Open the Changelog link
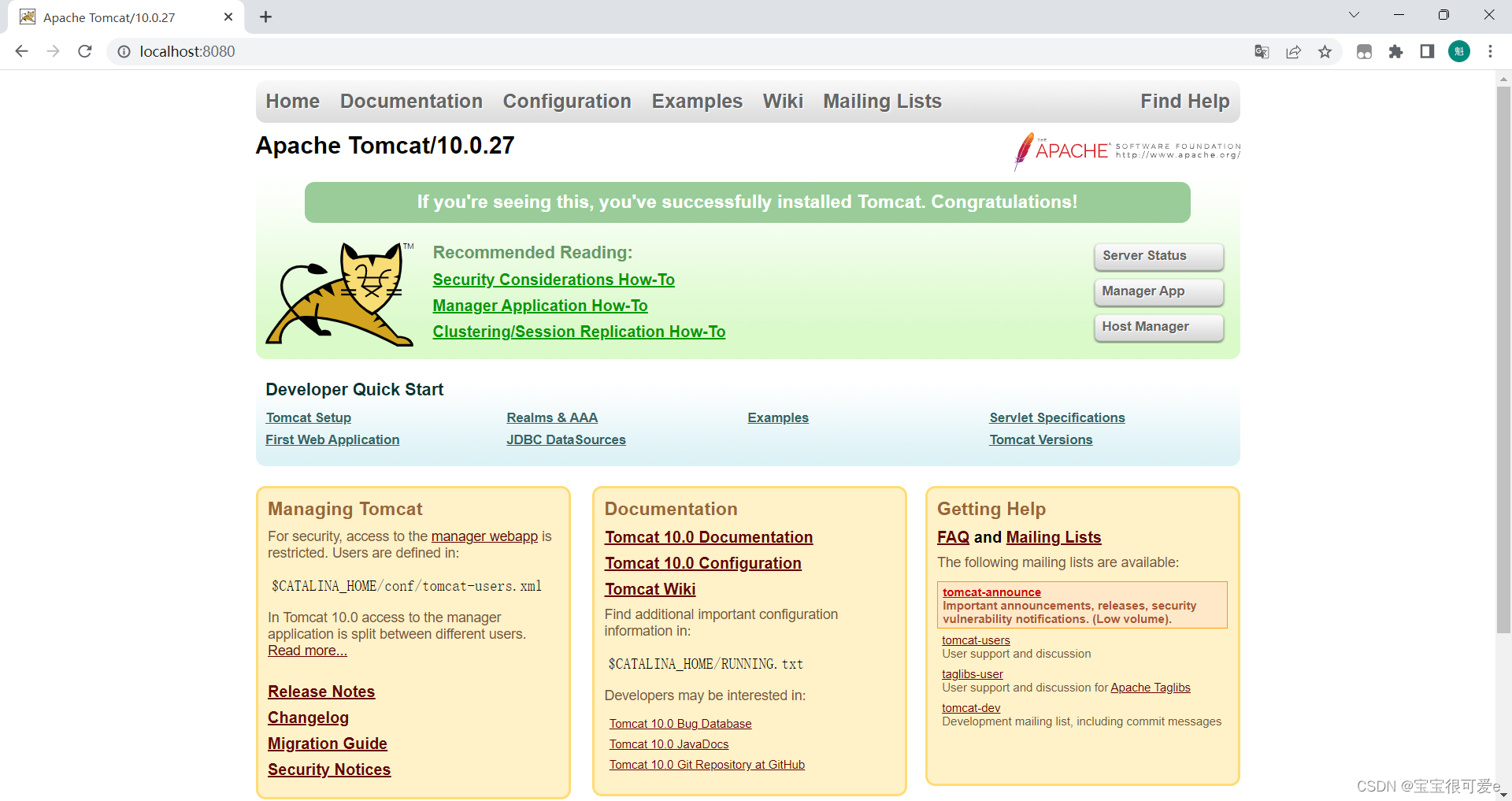1512x801 pixels. pyautogui.click(x=308, y=718)
